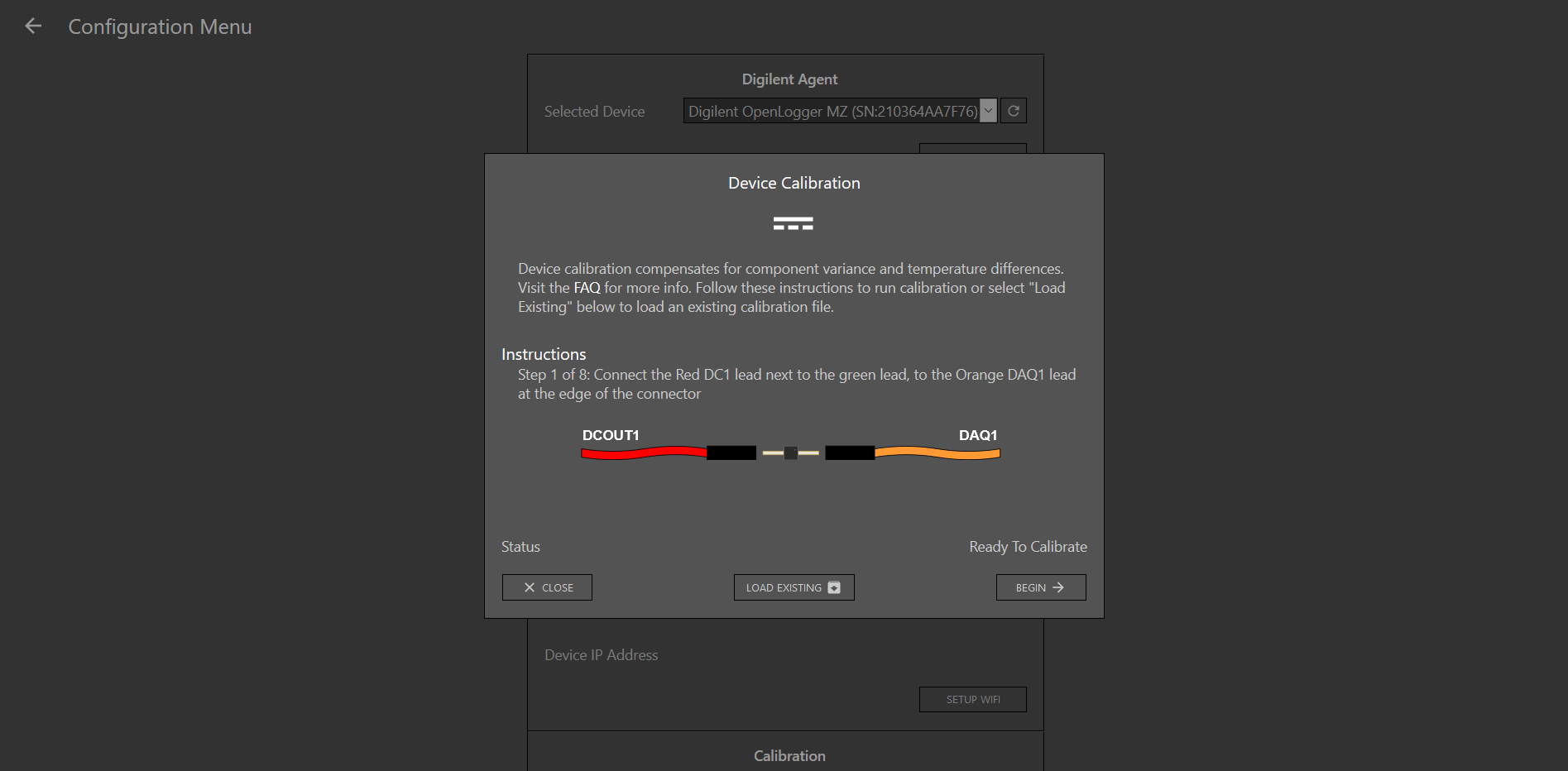Click the Device Calibration title
Screen dimensions: 1568x771
pos(794,183)
